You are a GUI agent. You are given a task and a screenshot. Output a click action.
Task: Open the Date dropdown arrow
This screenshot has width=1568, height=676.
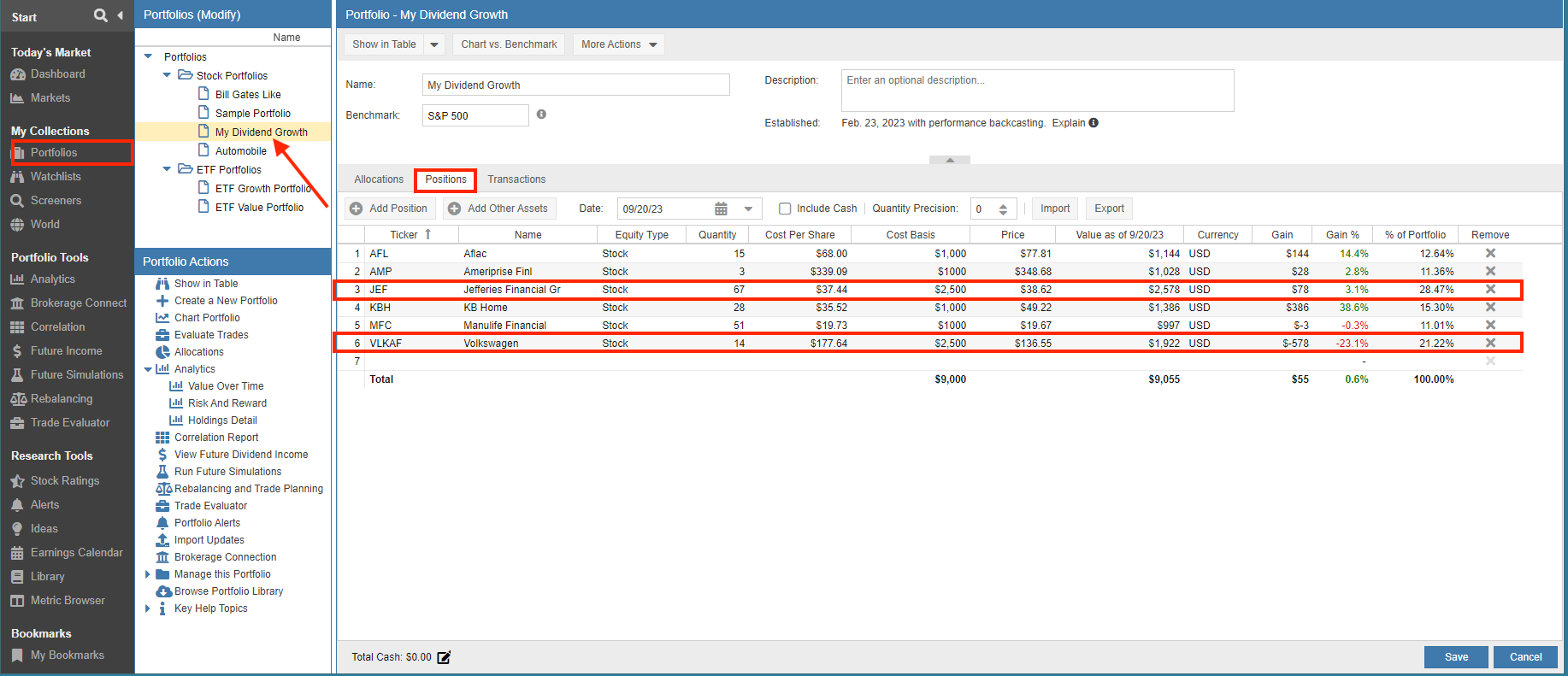click(x=748, y=209)
